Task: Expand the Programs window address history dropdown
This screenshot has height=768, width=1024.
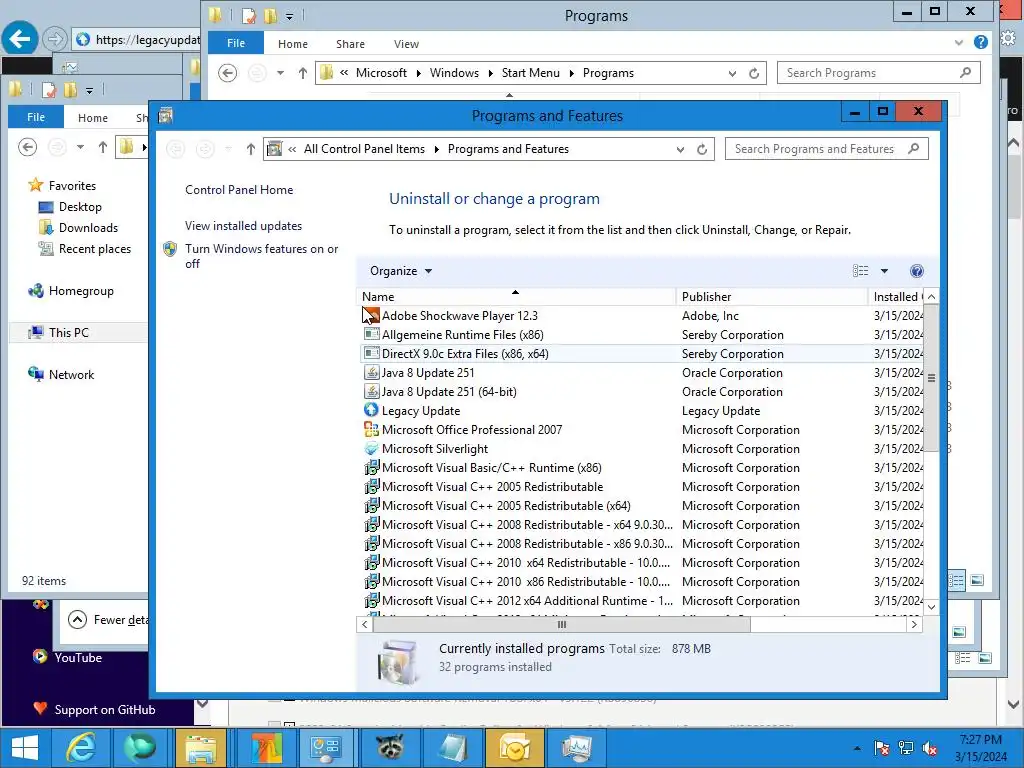Action: pos(732,73)
